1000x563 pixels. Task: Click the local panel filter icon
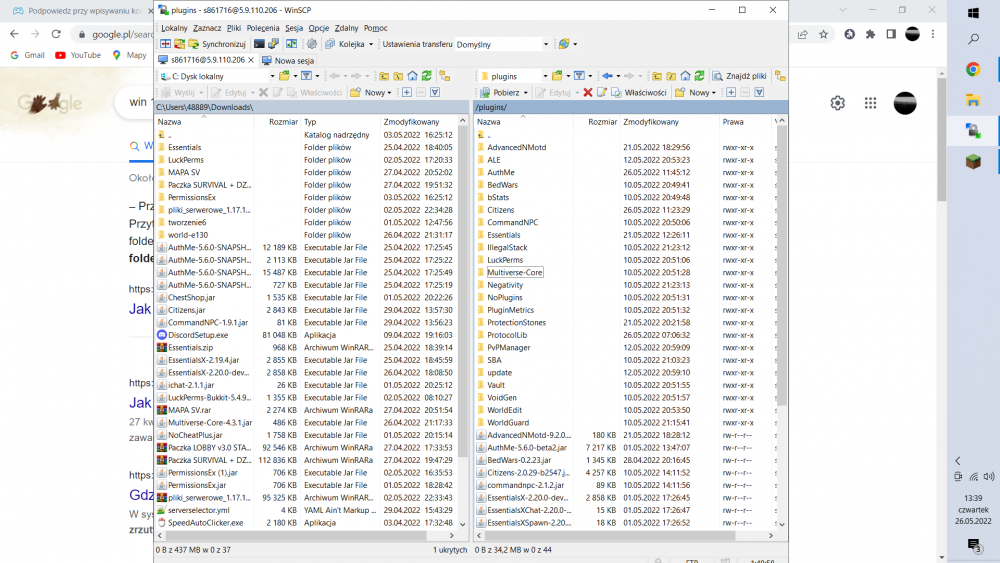pyautogui.click(x=307, y=76)
